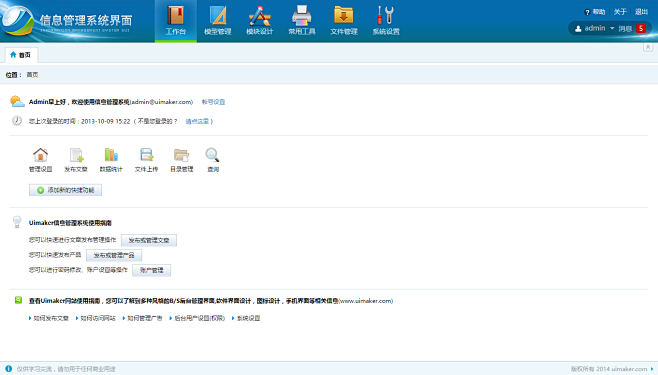
Task: Click the www.uimaker.com text
Action: (x=366, y=301)
